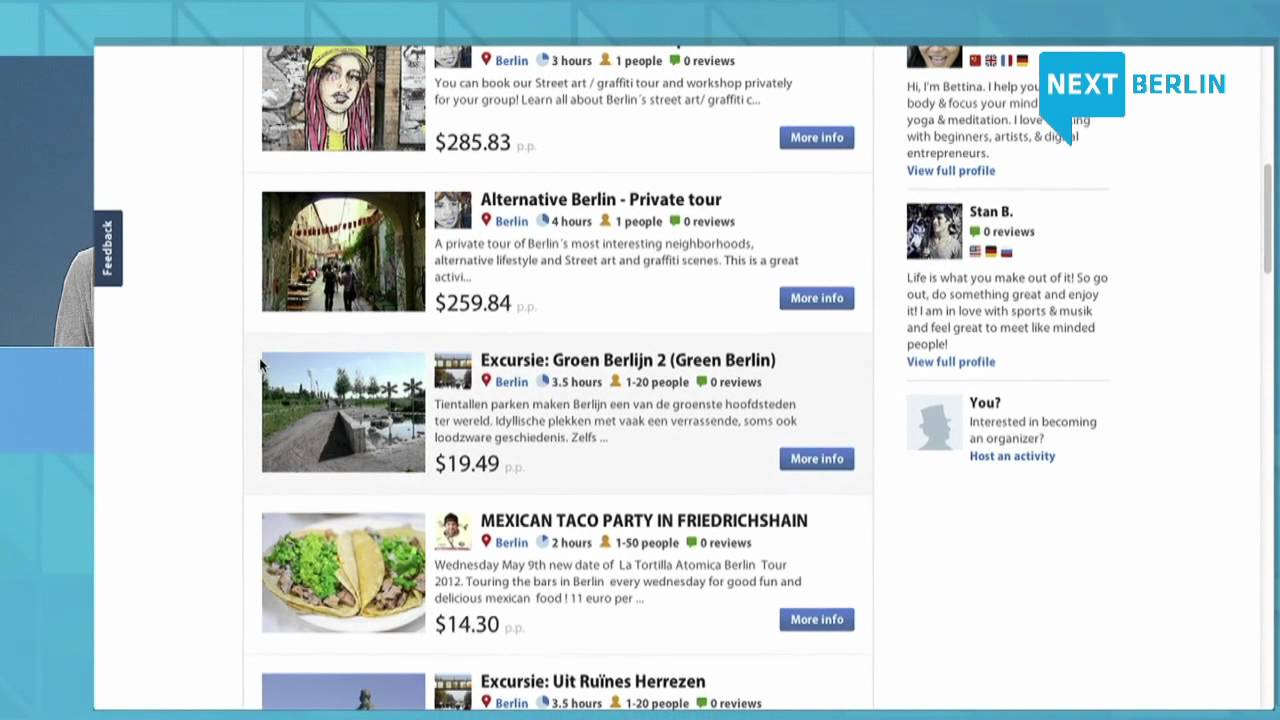Image resolution: width=1280 pixels, height=720 pixels.
Task: Click More info for Alternative Berlin tour
Action: (817, 298)
